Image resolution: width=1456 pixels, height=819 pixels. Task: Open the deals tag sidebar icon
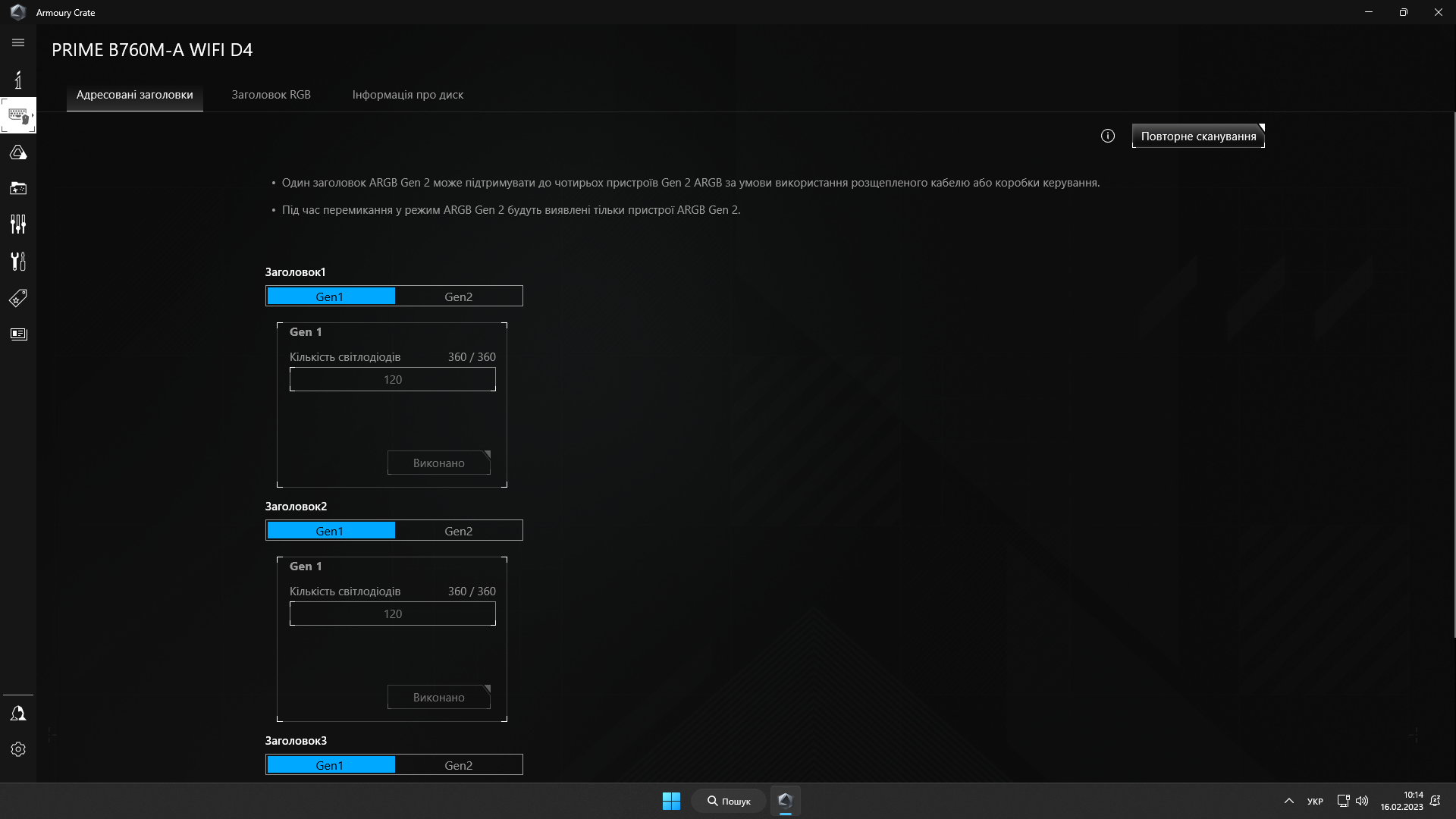tap(18, 298)
